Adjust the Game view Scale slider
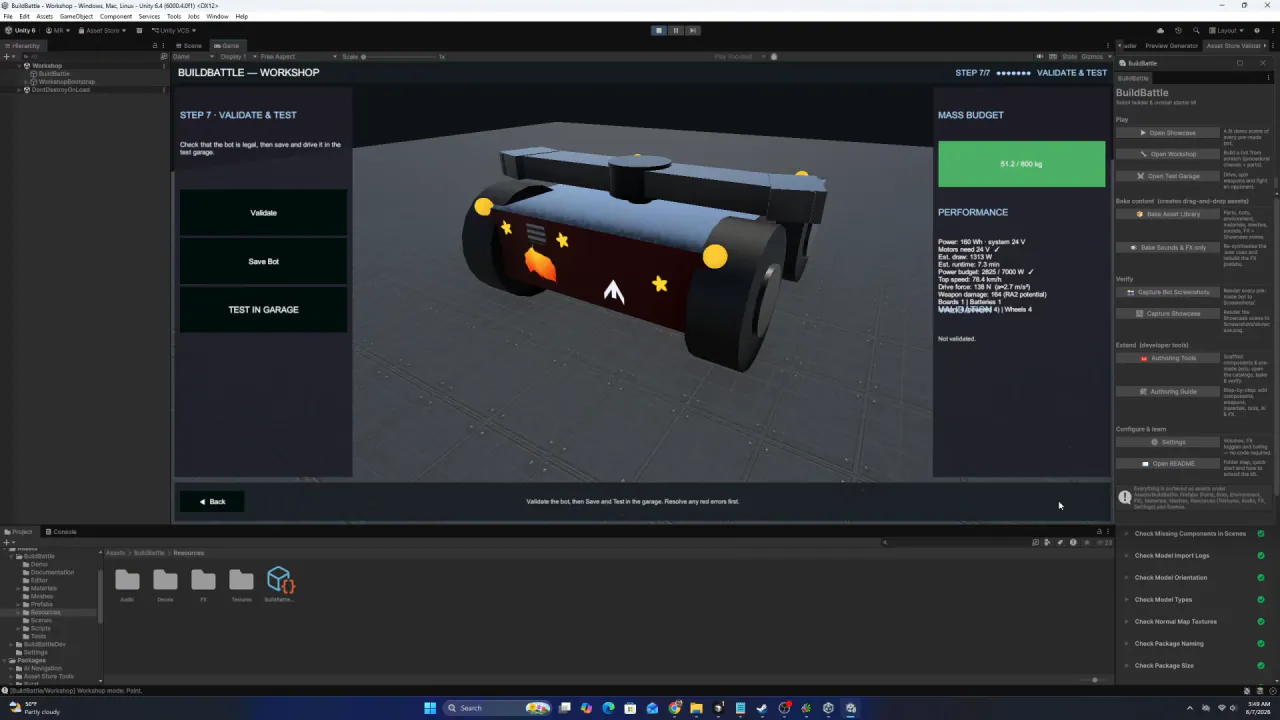 402,57
